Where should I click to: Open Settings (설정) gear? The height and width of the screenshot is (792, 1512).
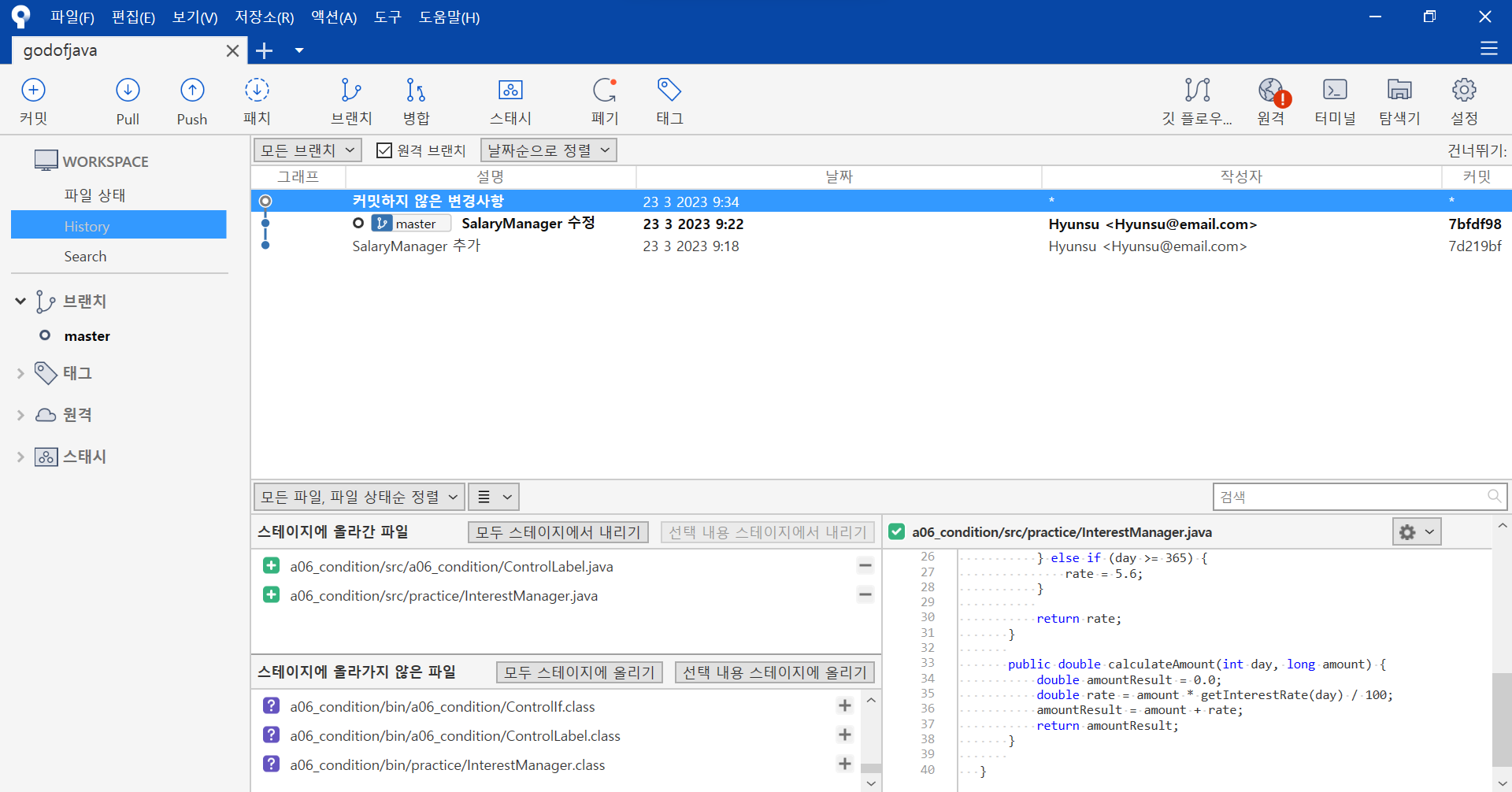[x=1464, y=101]
